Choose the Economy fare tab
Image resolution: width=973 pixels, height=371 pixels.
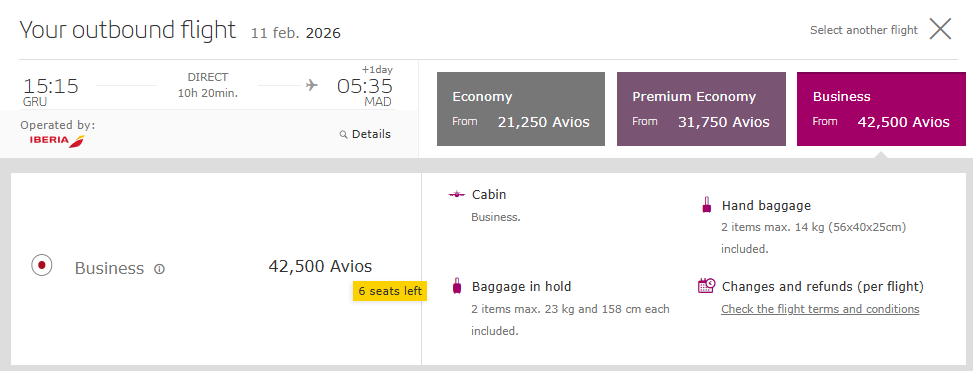(x=521, y=109)
